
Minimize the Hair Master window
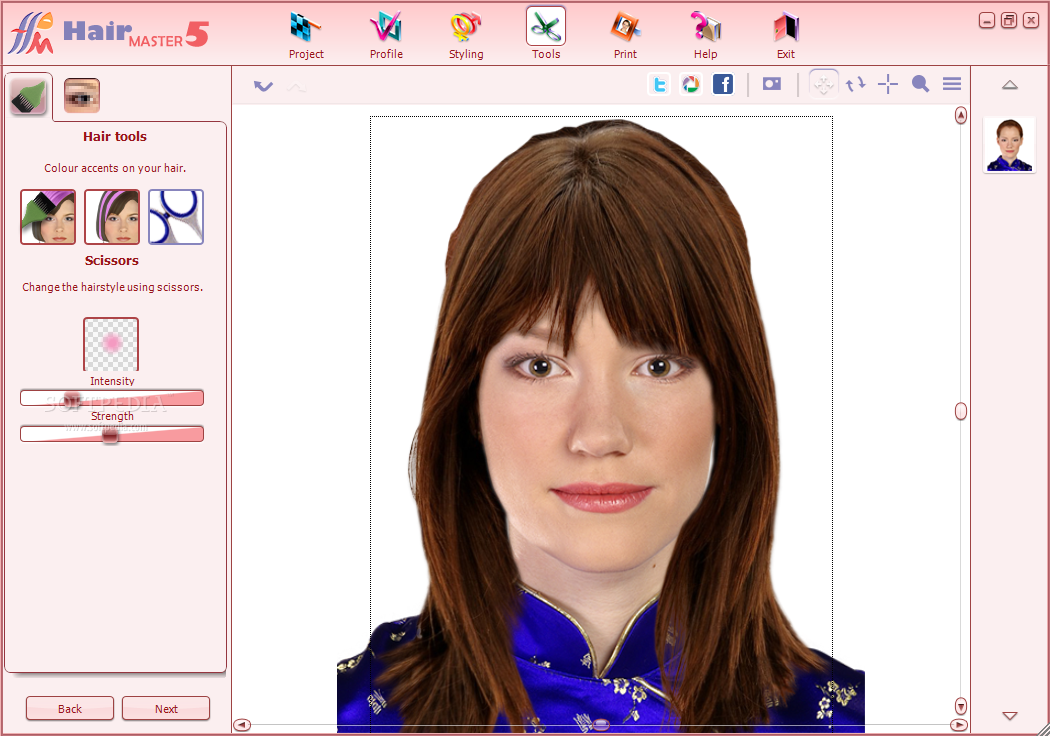986,21
